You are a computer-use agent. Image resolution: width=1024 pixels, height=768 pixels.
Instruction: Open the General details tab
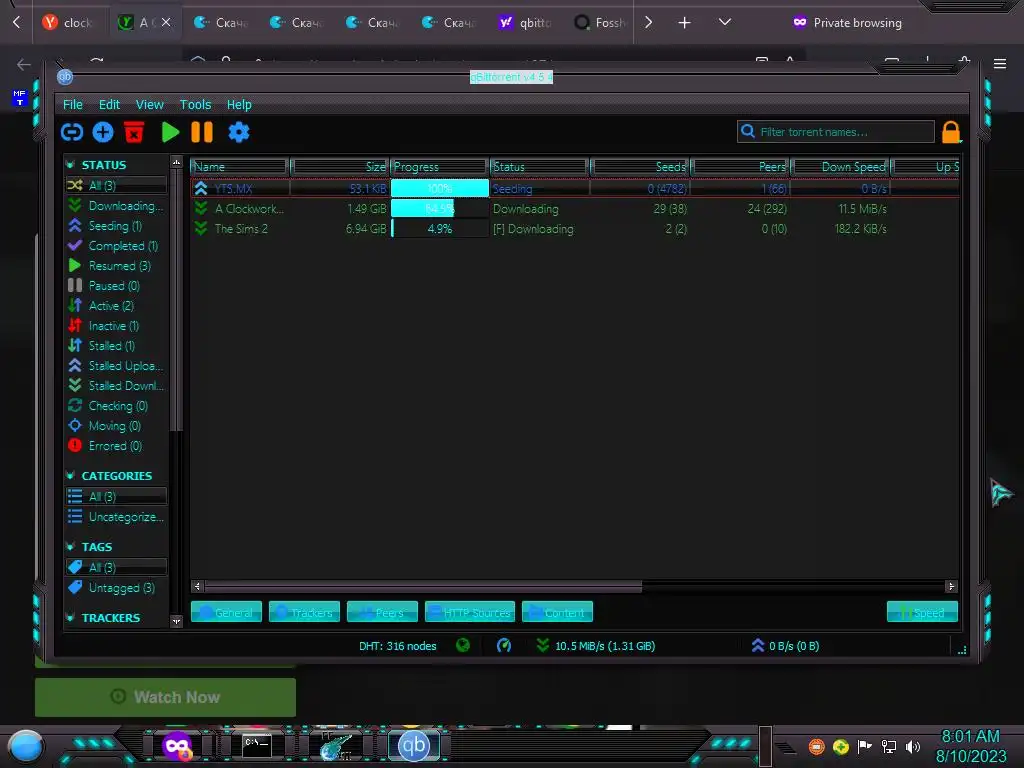click(226, 612)
